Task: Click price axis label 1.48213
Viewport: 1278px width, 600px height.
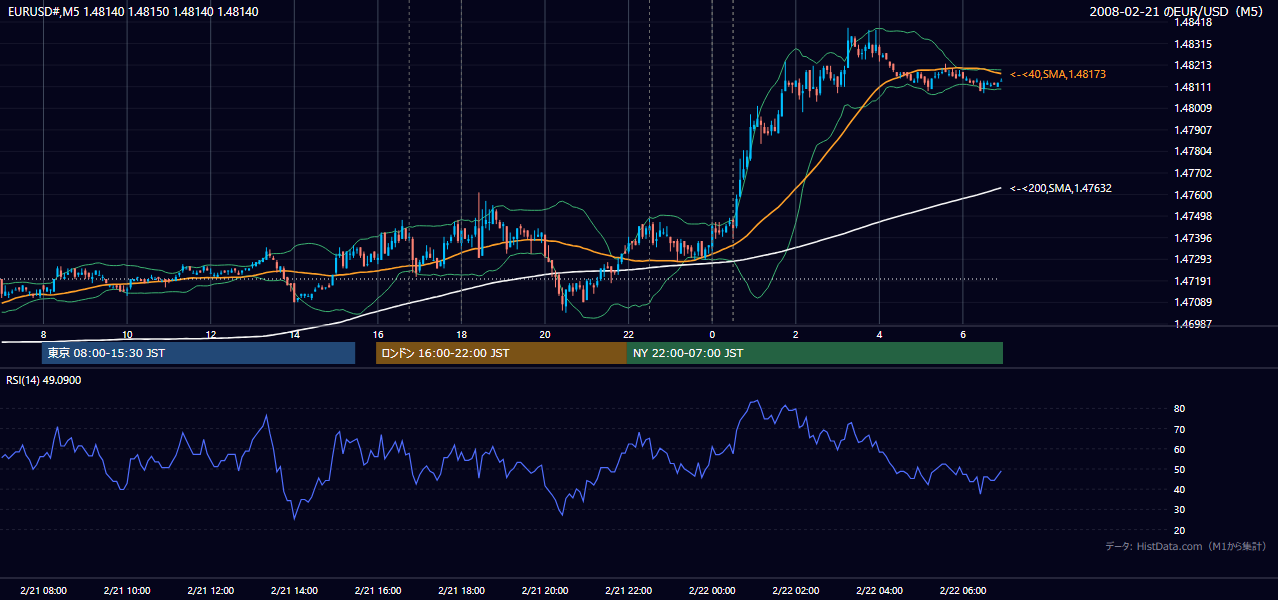Action: (x=1194, y=65)
